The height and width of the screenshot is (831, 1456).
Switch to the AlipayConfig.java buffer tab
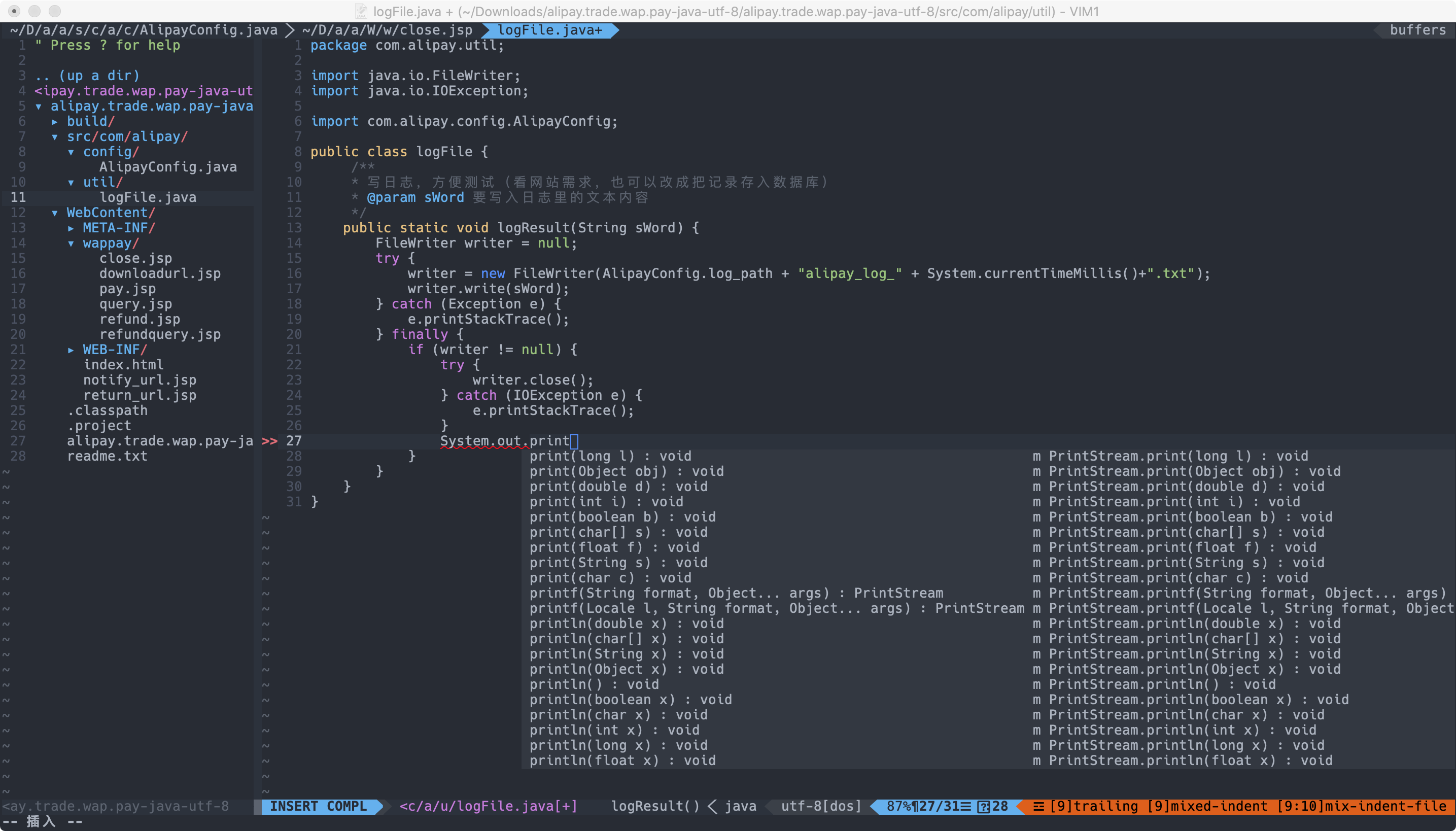(x=144, y=30)
